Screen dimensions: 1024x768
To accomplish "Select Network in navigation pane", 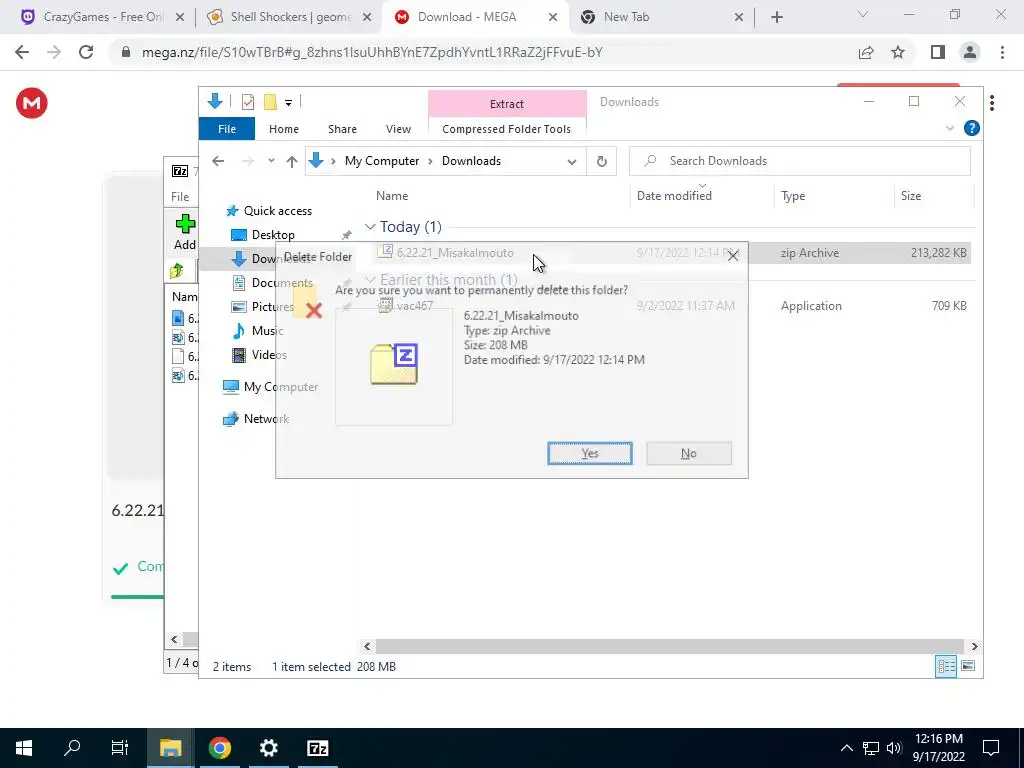I will tap(266, 419).
